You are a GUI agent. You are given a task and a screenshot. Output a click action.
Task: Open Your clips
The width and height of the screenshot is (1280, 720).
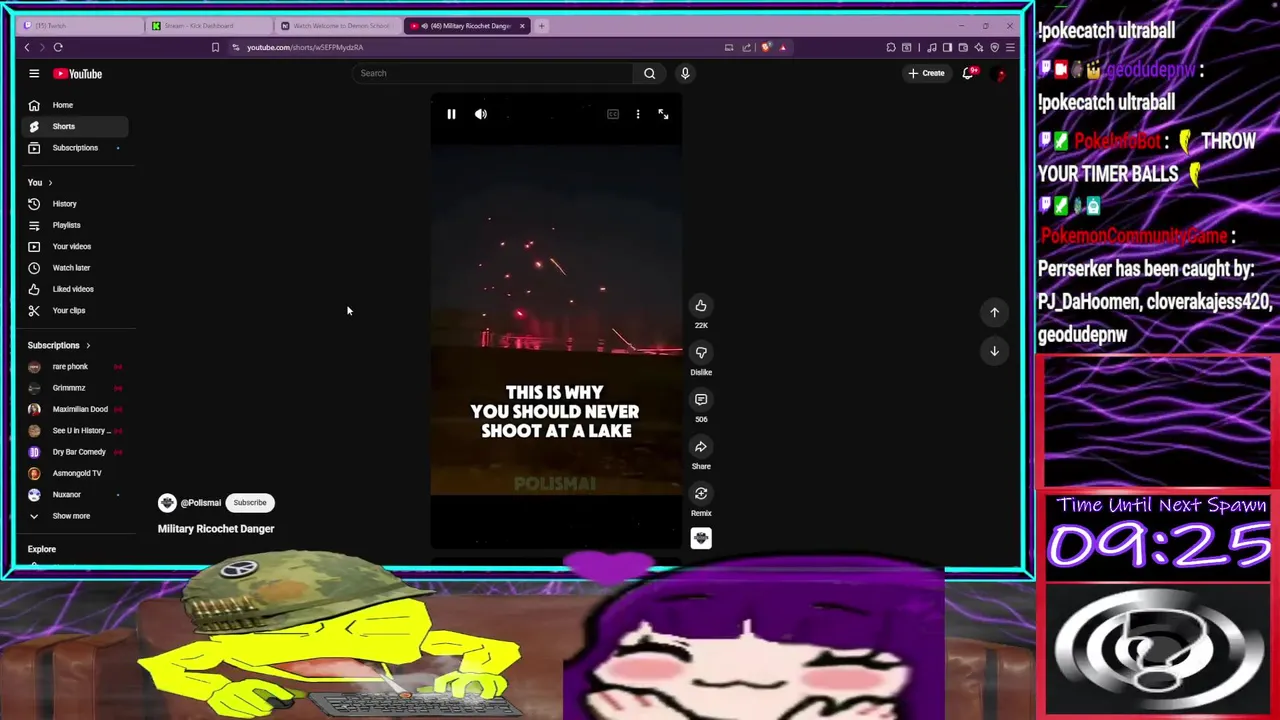75,311
